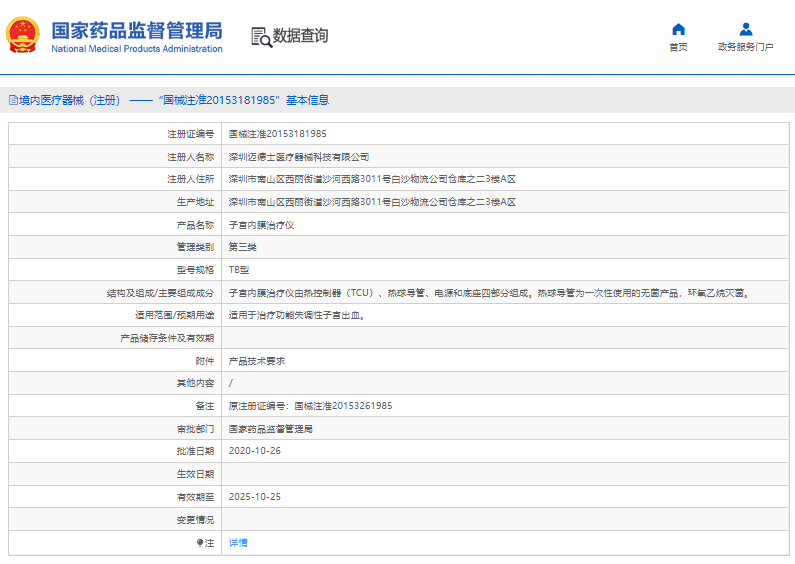This screenshot has width=795, height=564.
Task: Click 国家药品监督管理局 title text
Action: click(137, 30)
